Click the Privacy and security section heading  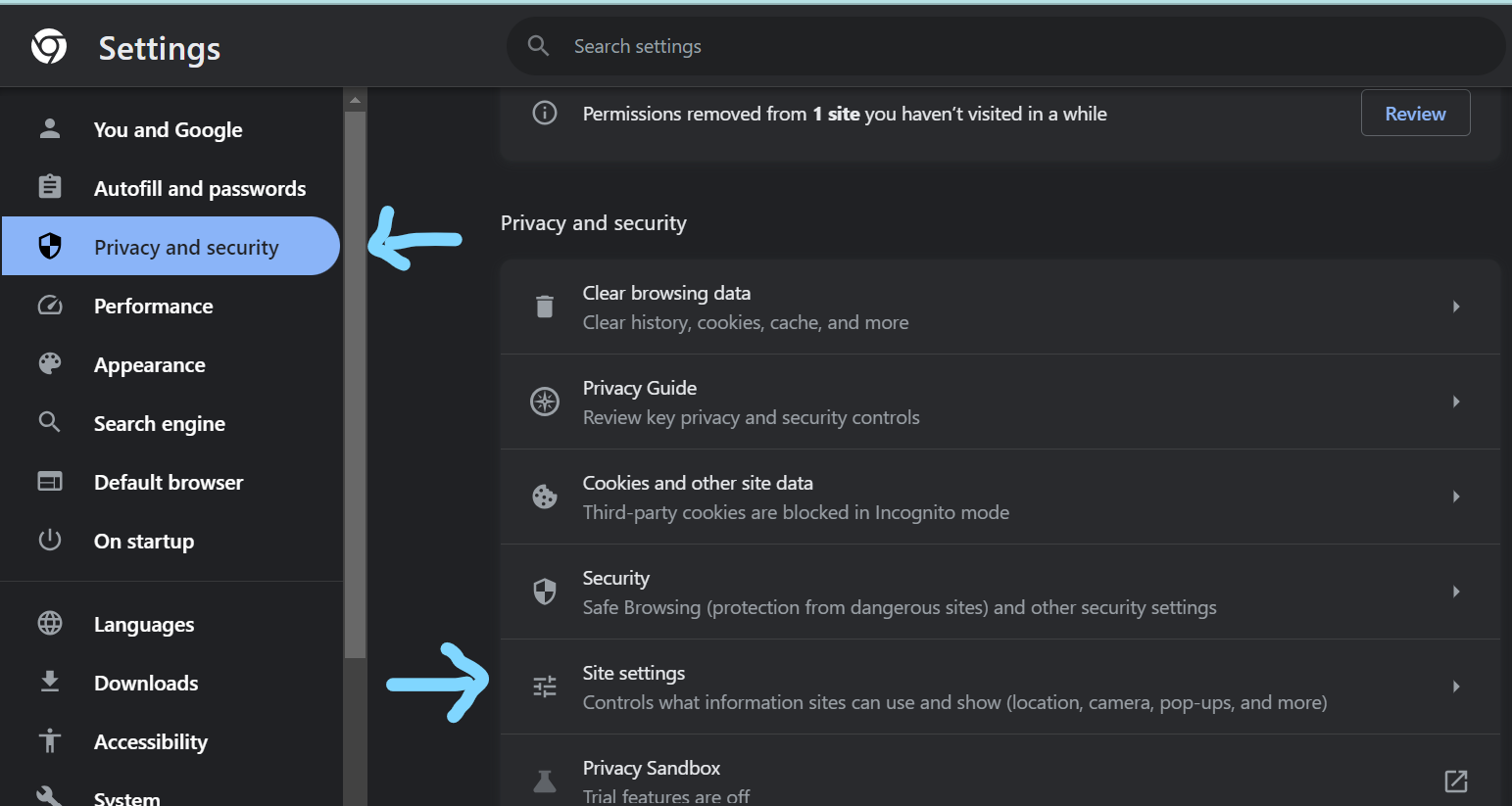(x=594, y=223)
